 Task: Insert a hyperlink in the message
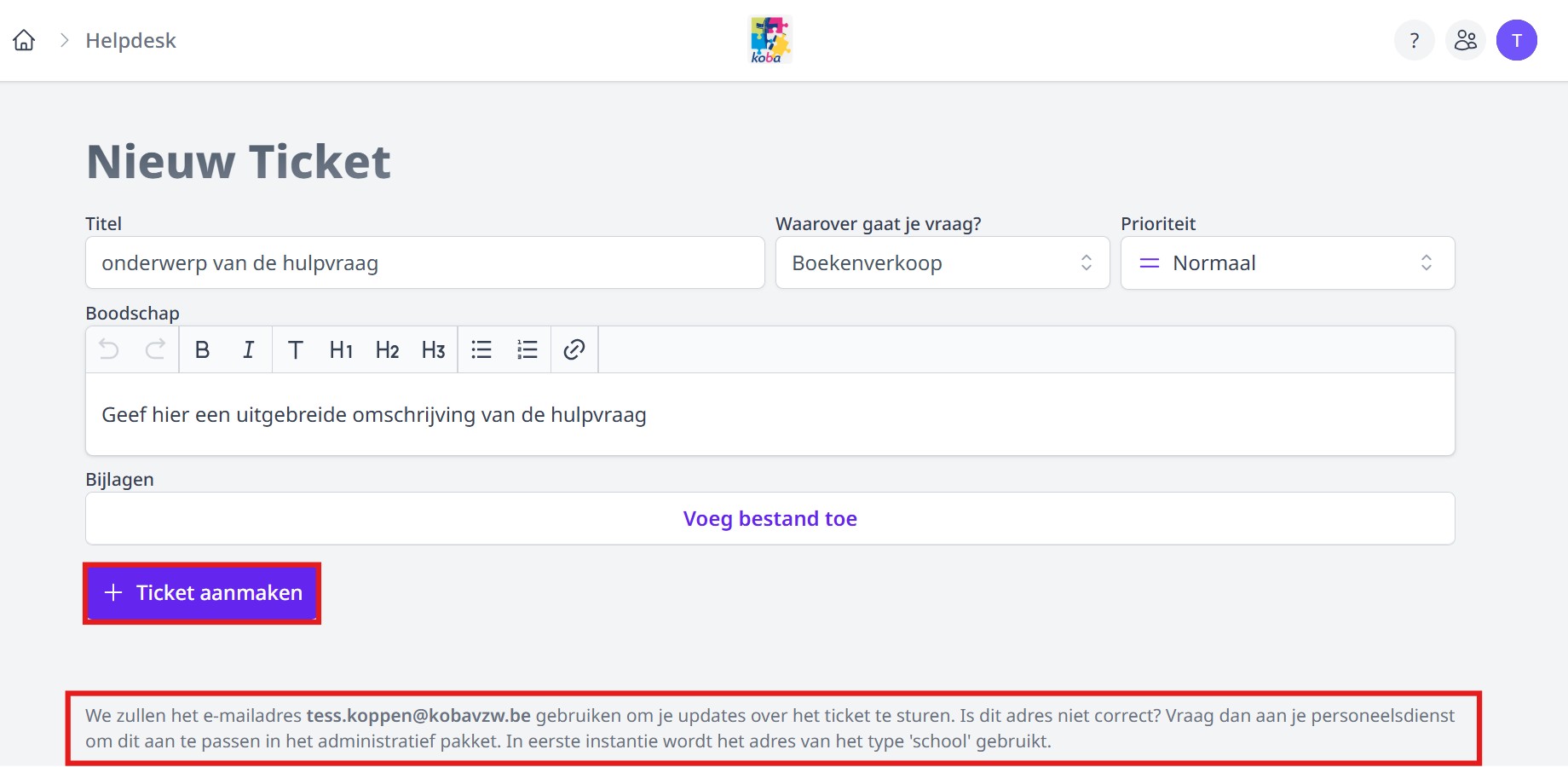coord(574,349)
